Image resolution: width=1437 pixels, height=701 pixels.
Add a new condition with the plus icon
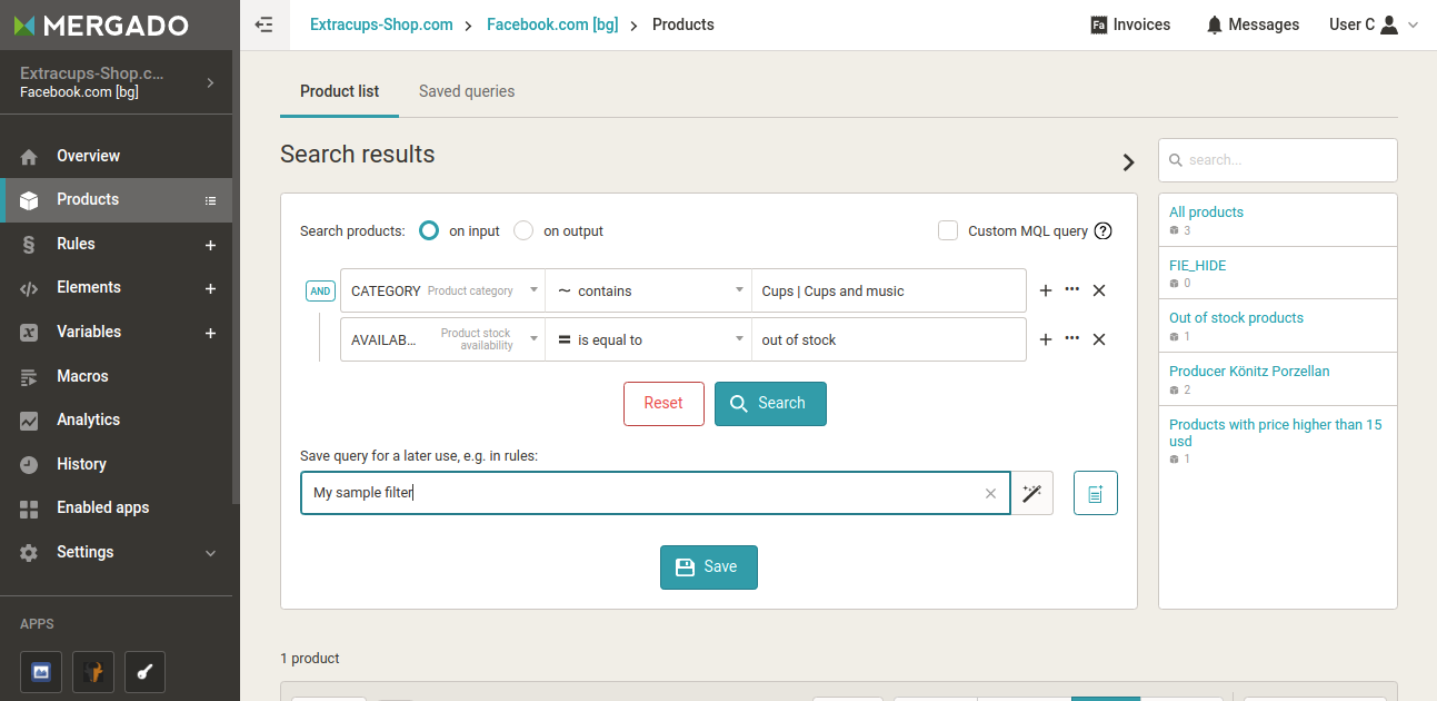tap(1045, 290)
